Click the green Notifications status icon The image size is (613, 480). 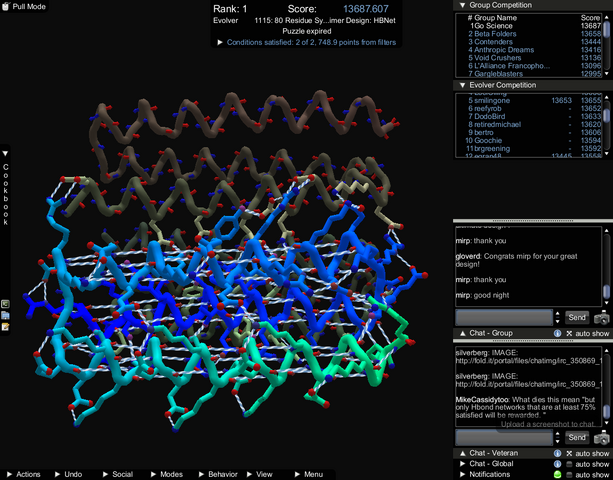pyautogui.click(x=557, y=475)
